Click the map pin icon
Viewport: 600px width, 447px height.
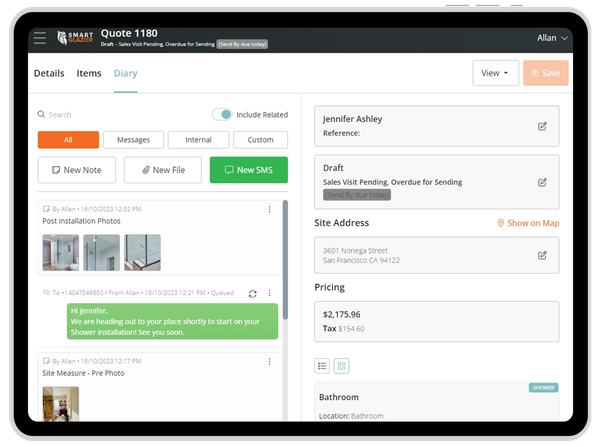pyautogui.click(x=500, y=223)
